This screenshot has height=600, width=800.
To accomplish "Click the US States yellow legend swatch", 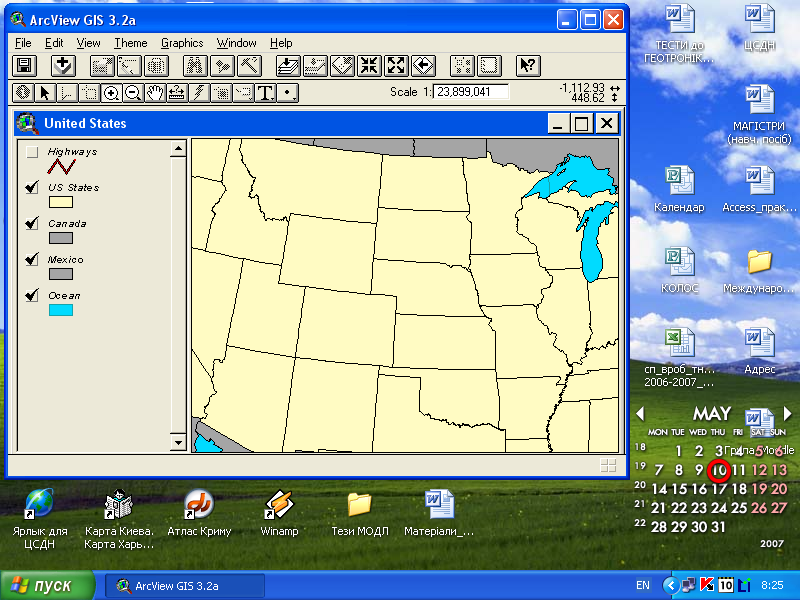I will [x=61, y=203].
